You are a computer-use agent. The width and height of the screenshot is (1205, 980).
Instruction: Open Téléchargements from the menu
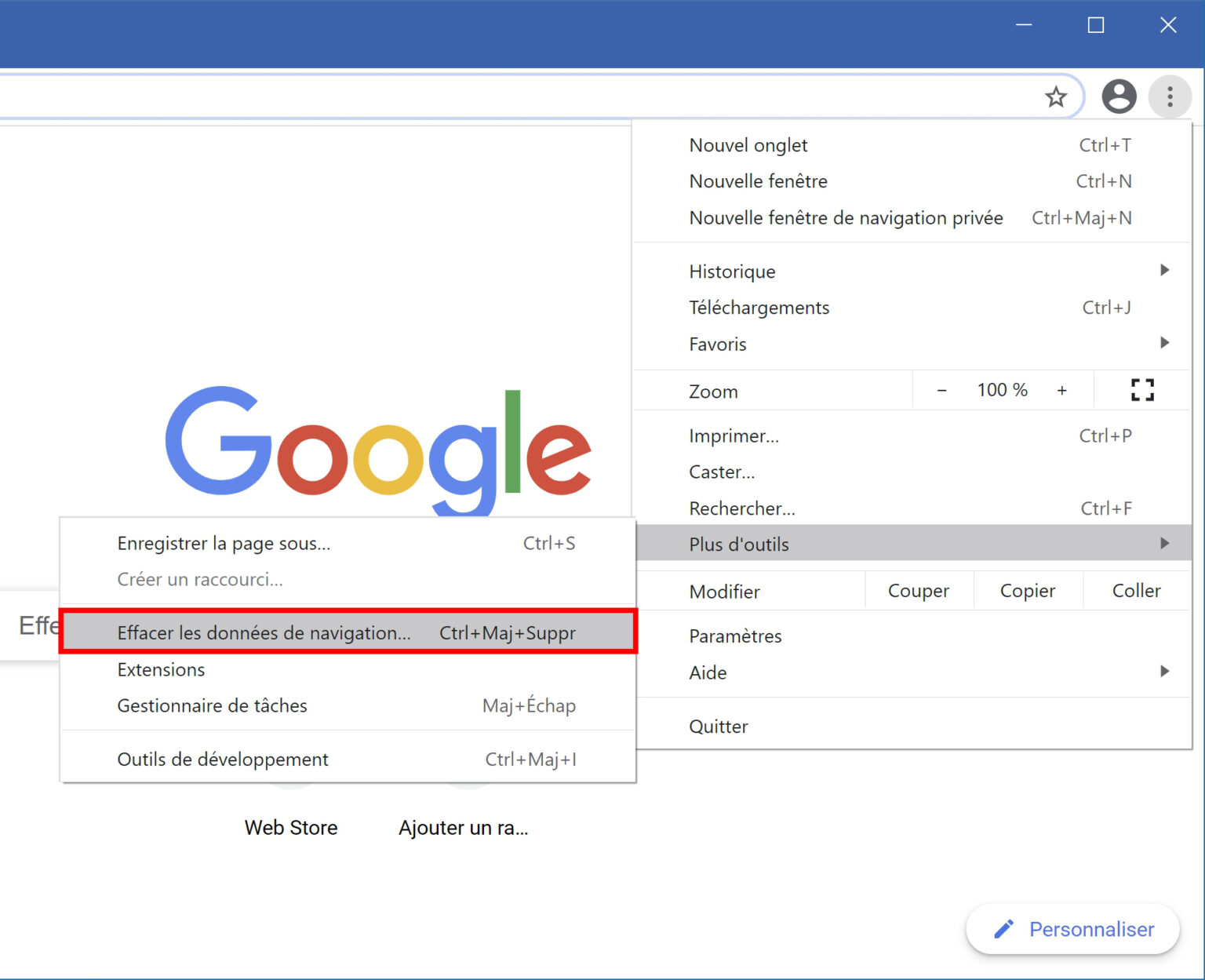tap(759, 308)
